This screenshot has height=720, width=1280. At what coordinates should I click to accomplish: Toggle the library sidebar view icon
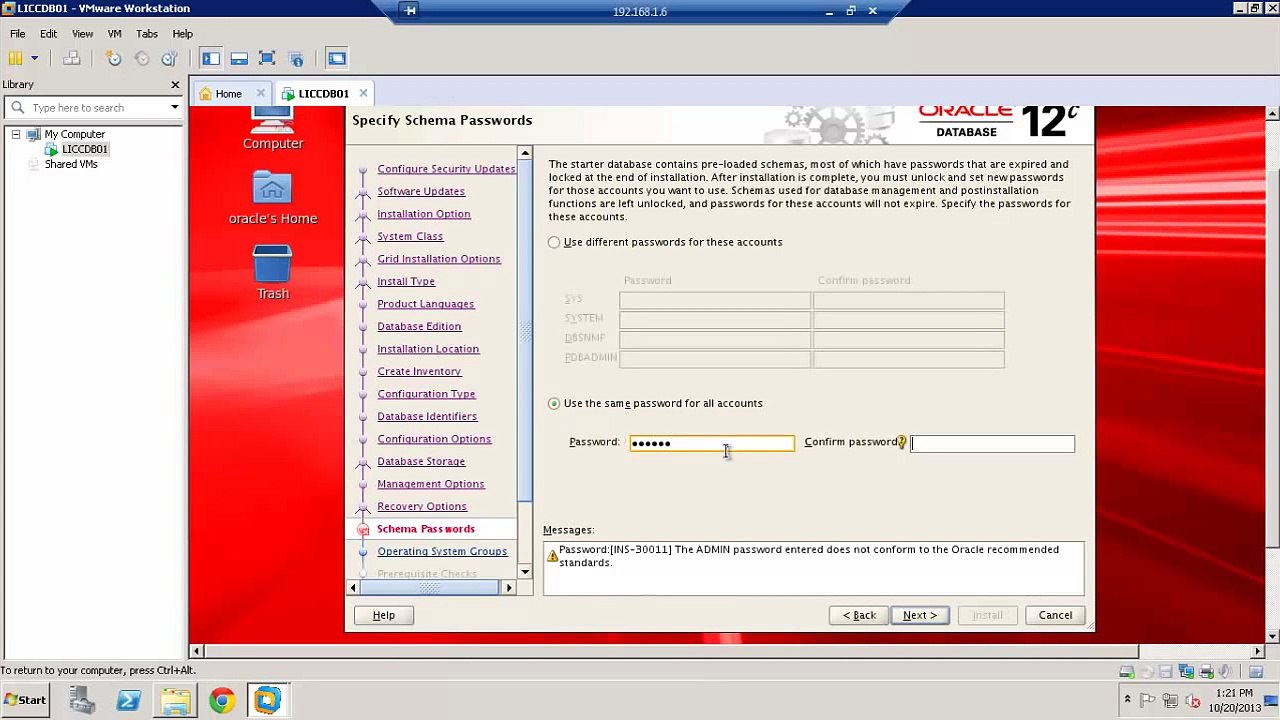coord(210,59)
